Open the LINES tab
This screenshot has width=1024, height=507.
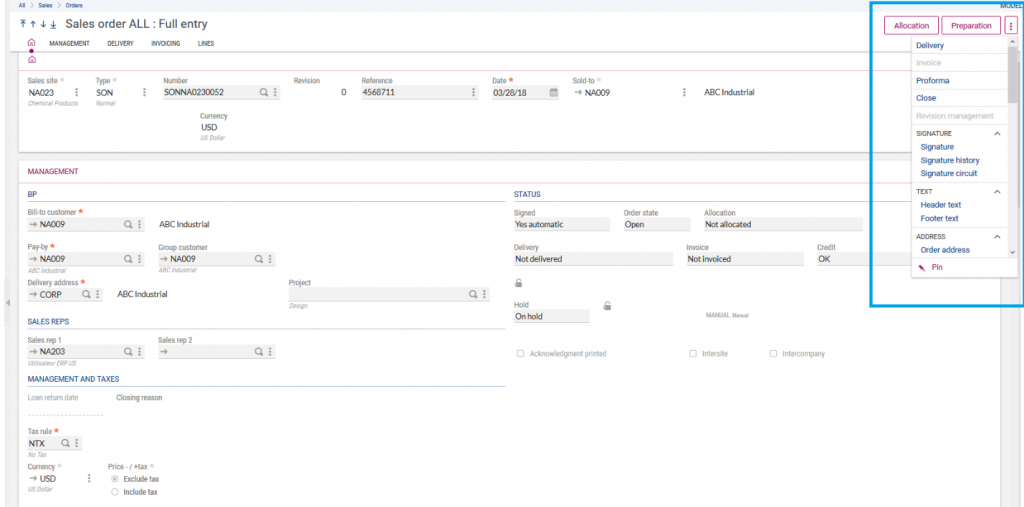coord(205,44)
